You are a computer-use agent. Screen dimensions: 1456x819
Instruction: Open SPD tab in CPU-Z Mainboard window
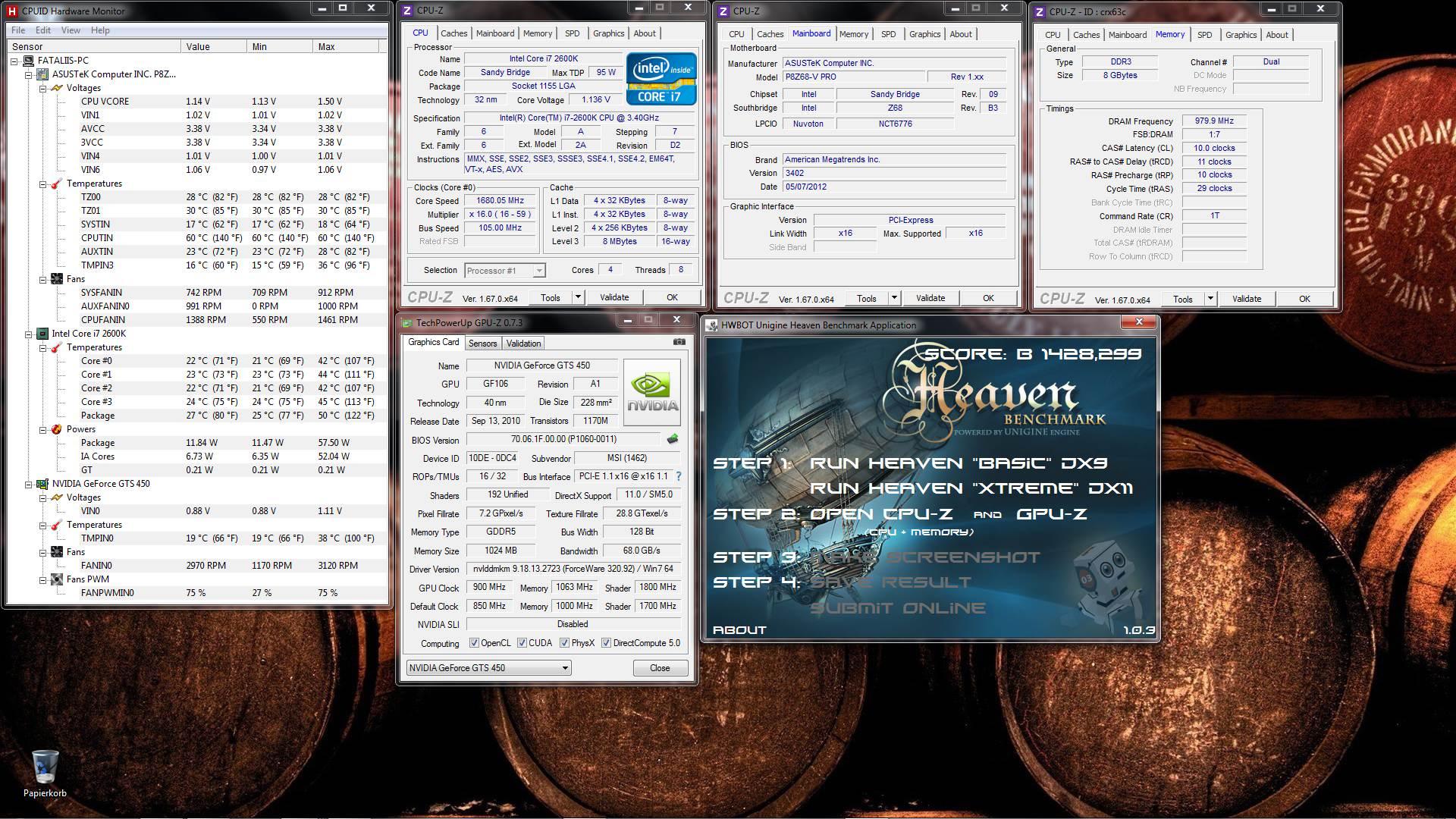pos(888,34)
